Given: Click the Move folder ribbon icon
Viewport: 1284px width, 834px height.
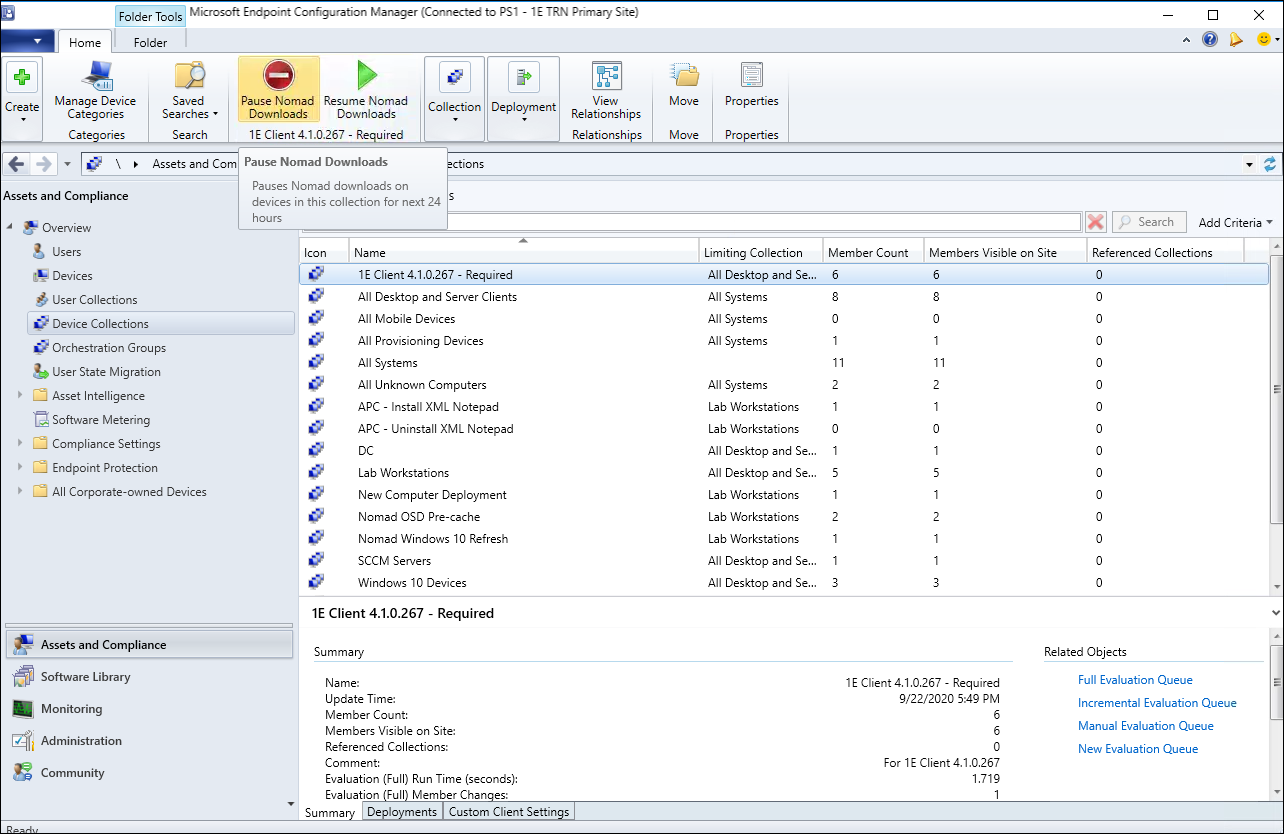Looking at the screenshot, I should [x=684, y=78].
